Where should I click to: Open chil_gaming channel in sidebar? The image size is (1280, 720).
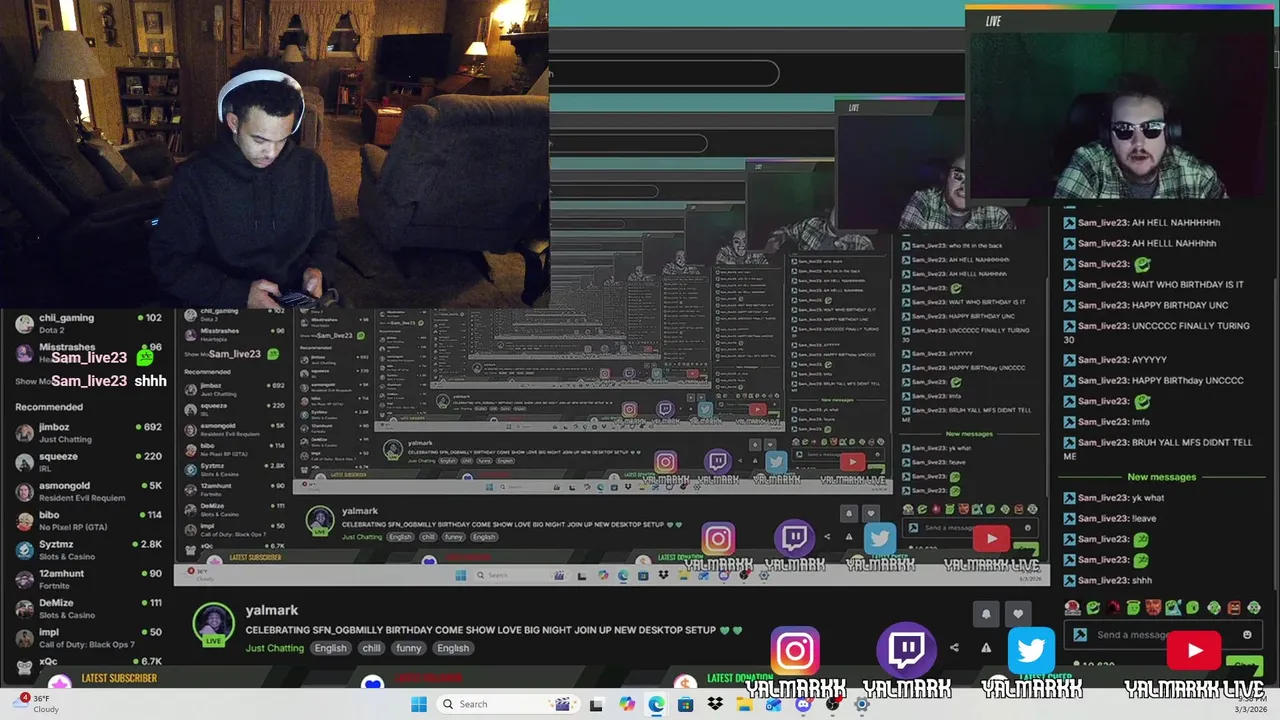(x=88, y=323)
